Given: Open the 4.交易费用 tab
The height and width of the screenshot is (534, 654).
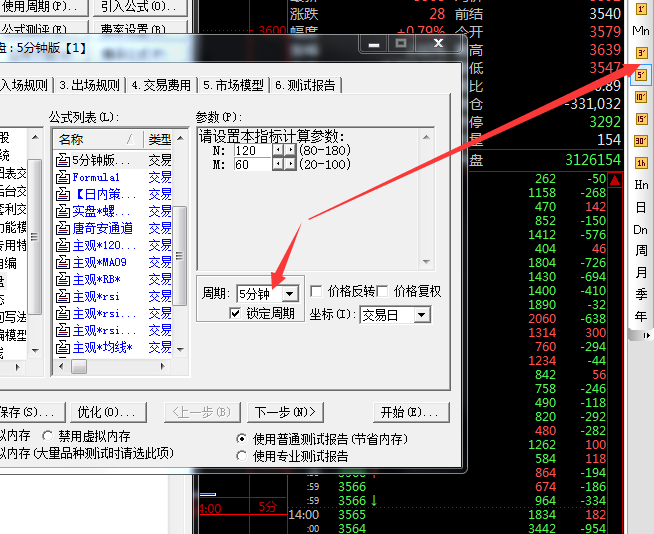Looking at the screenshot, I should tap(161, 85).
